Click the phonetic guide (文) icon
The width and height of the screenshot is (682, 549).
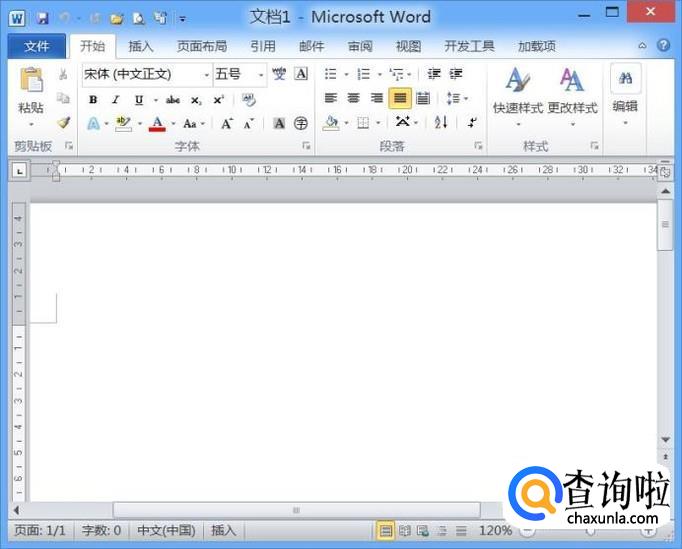click(x=279, y=74)
